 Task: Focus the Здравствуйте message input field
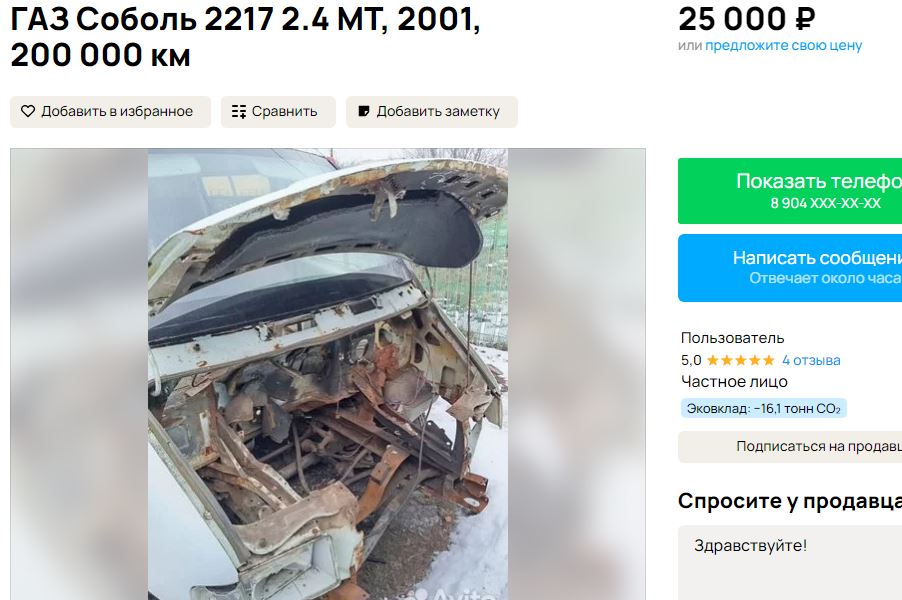[790, 563]
